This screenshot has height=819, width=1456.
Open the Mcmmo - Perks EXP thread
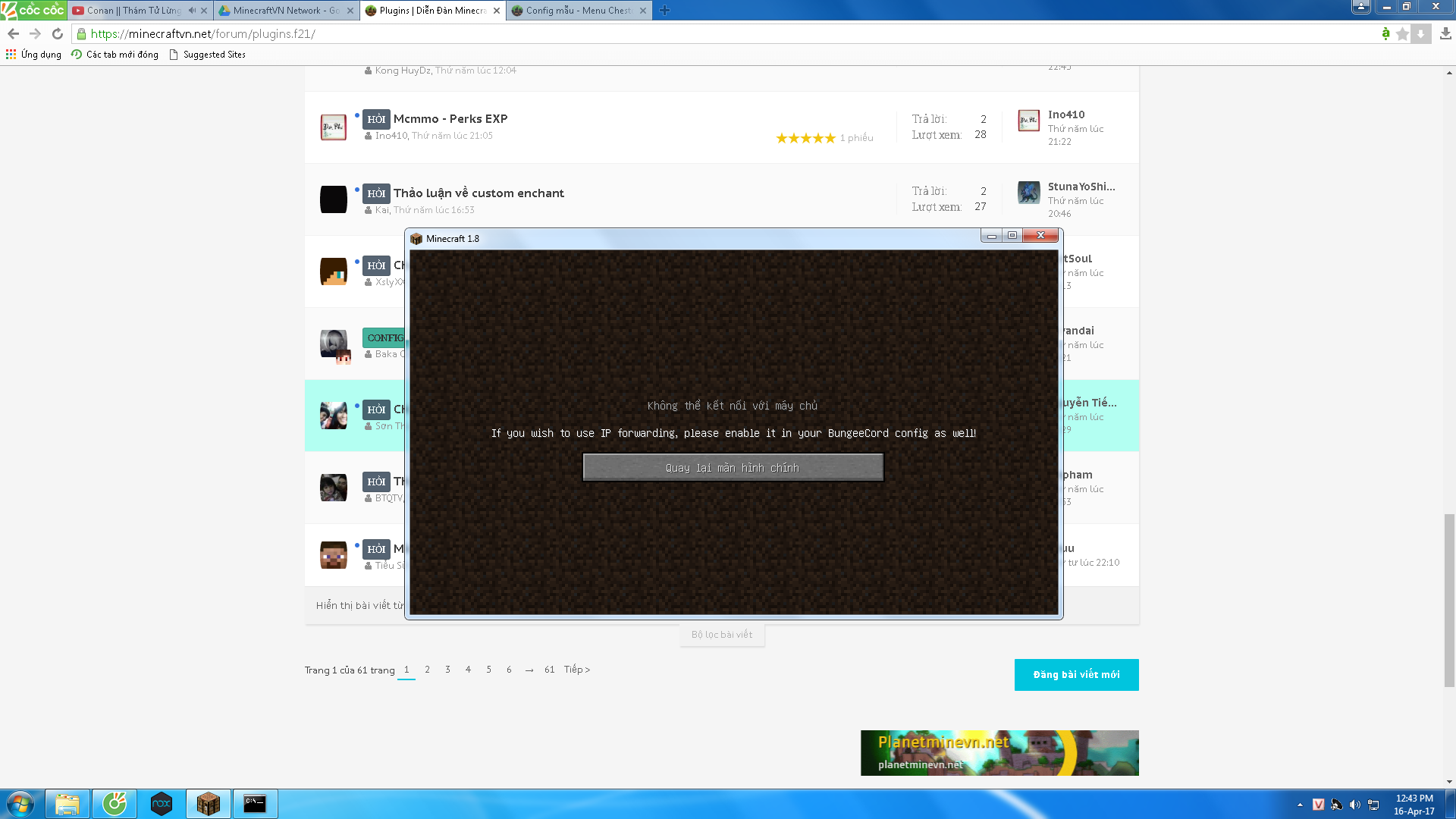tap(450, 119)
